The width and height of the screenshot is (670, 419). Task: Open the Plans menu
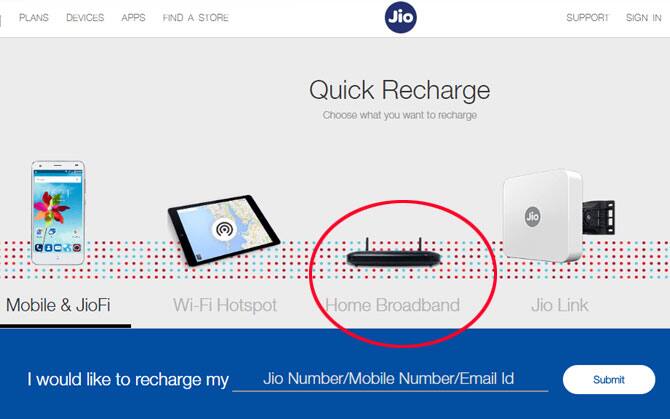[x=34, y=18]
